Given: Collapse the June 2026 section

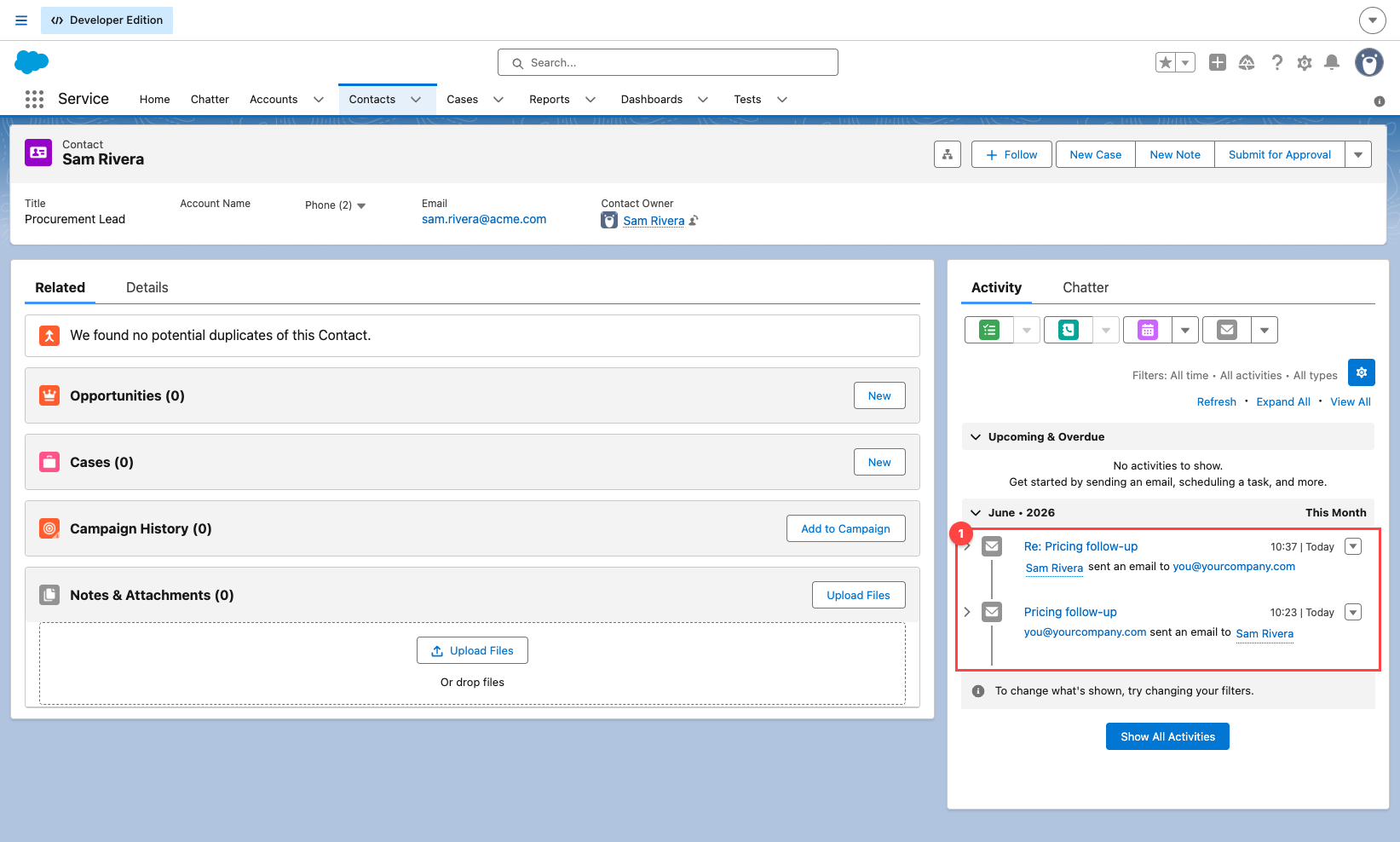Looking at the screenshot, I should (x=976, y=513).
